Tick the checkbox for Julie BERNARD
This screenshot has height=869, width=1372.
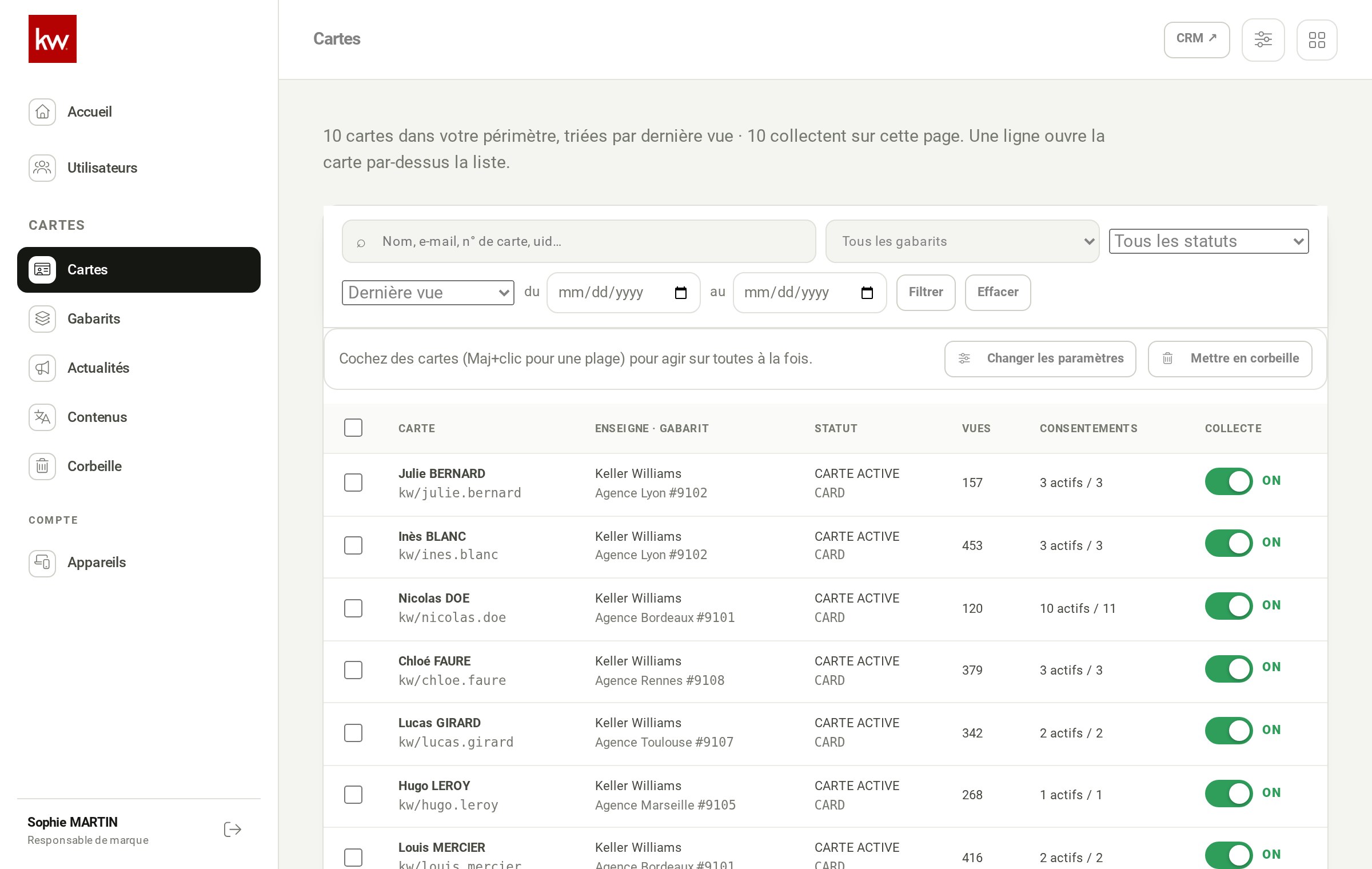click(x=353, y=482)
